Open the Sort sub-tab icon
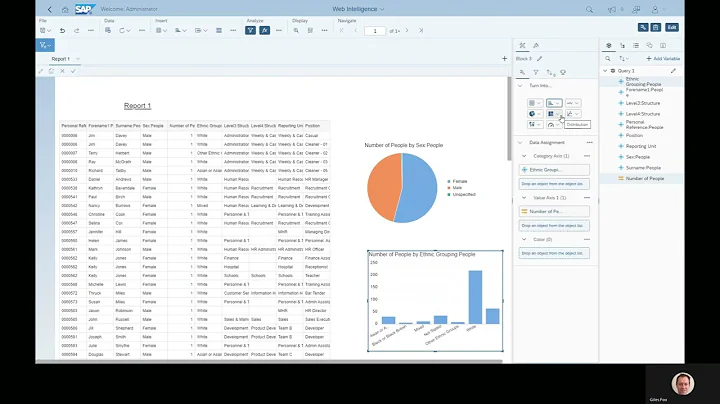 pos(550,73)
